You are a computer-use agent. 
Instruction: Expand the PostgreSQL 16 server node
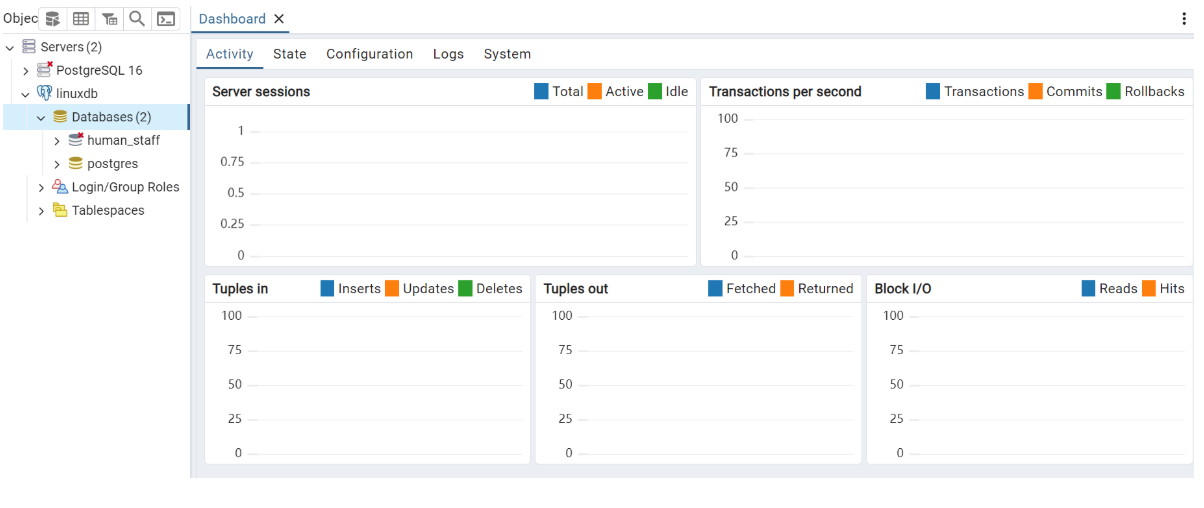pos(26,71)
